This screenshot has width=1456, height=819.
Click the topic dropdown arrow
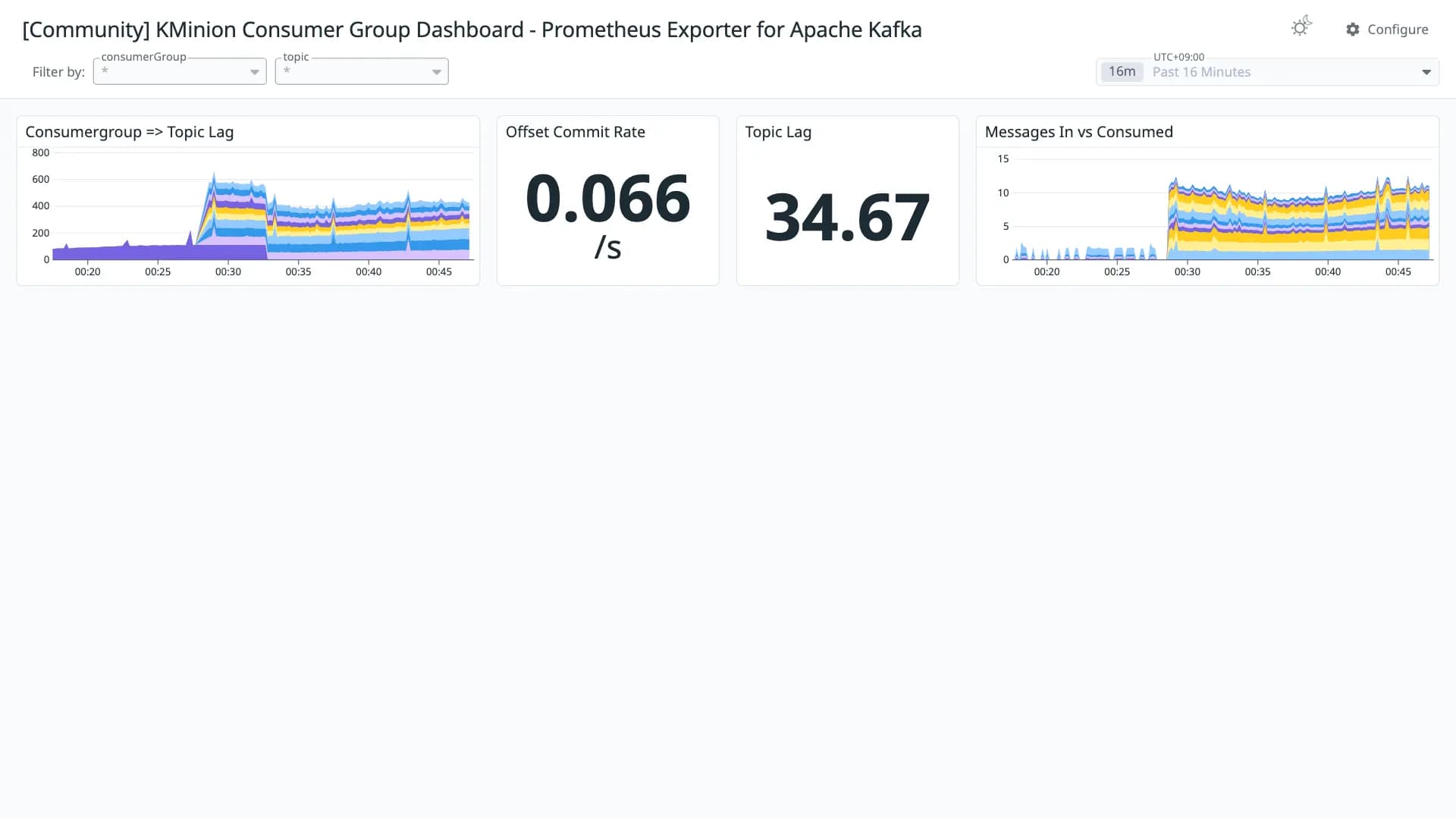pyautogui.click(x=437, y=72)
